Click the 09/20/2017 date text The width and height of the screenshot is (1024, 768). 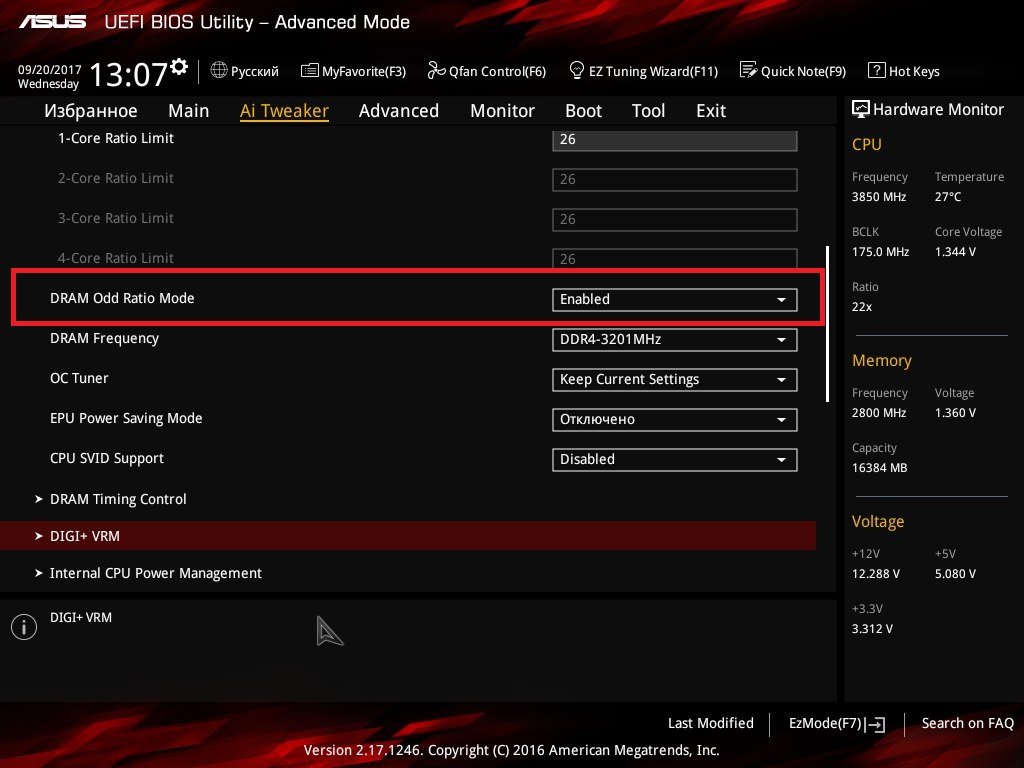tap(50, 69)
